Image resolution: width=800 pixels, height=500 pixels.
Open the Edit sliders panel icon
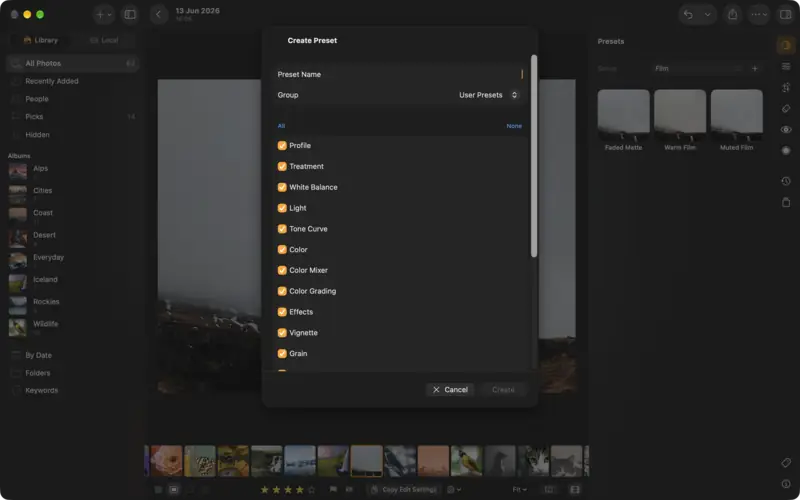point(786,67)
